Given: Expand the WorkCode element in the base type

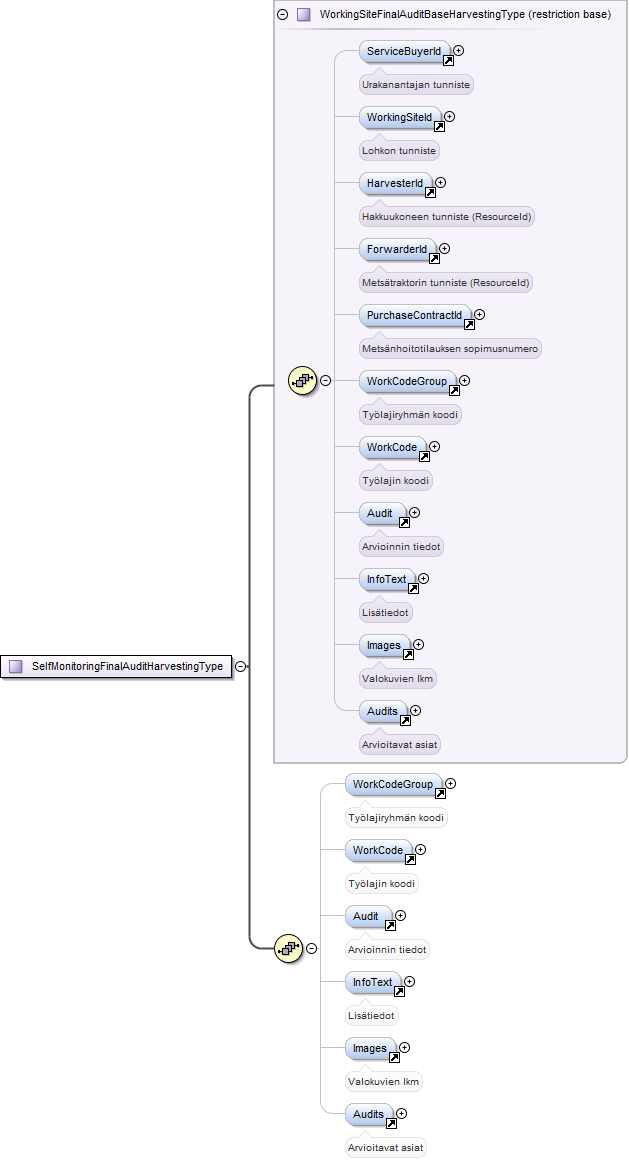Looking at the screenshot, I should coord(434,446).
